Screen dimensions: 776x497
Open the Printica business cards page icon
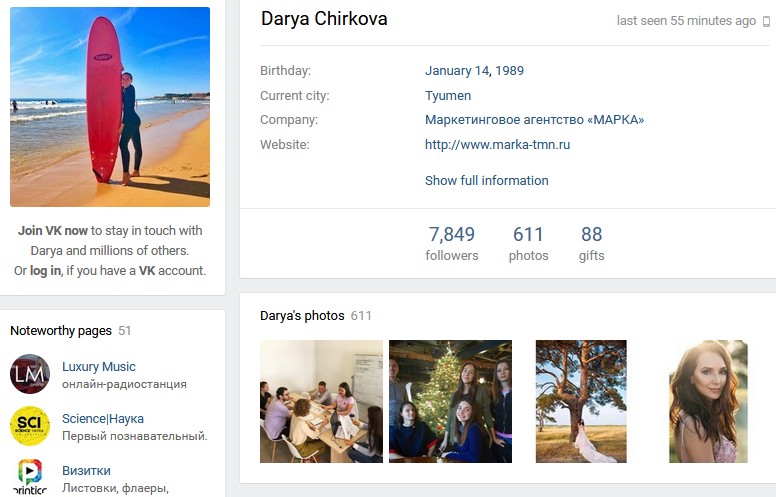30,477
